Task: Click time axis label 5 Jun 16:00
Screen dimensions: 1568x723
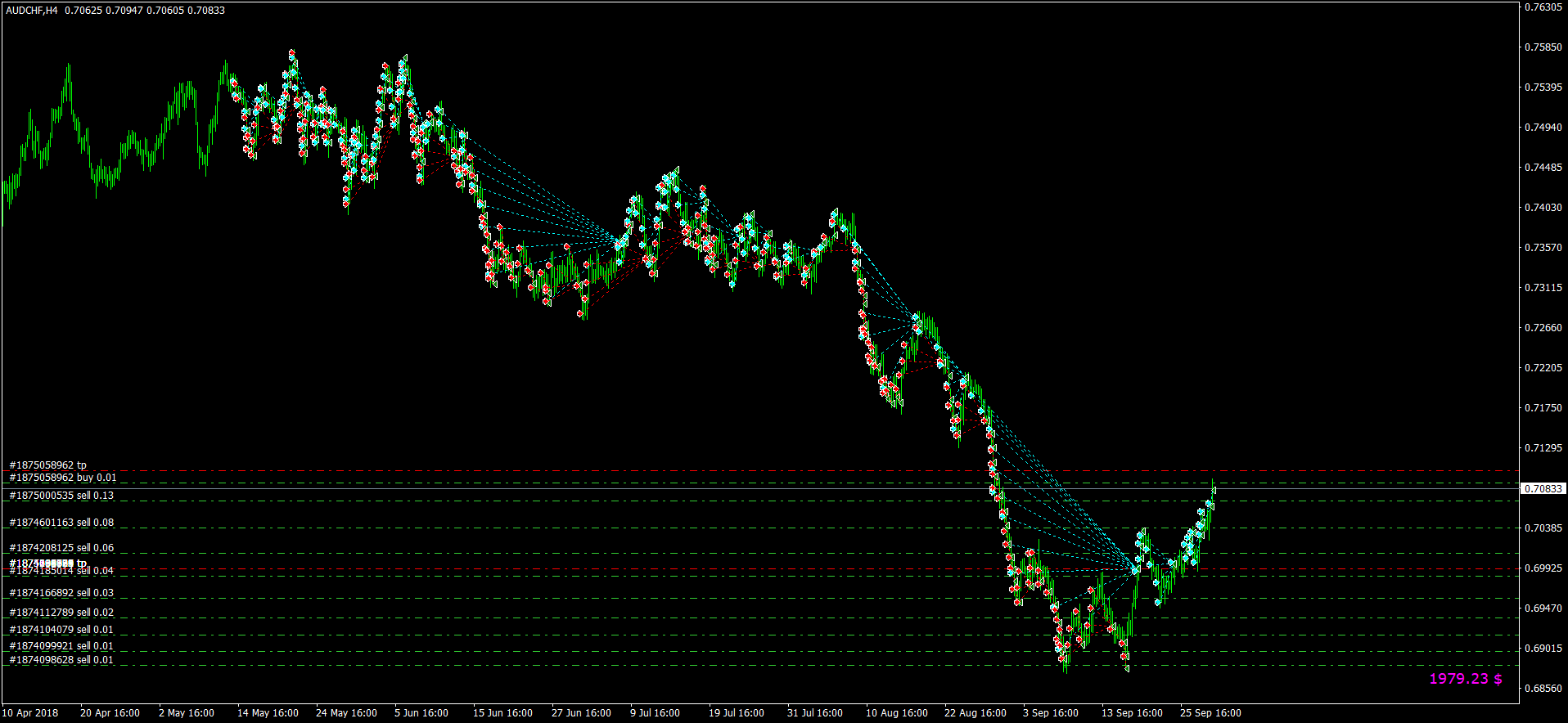Action: click(x=421, y=713)
